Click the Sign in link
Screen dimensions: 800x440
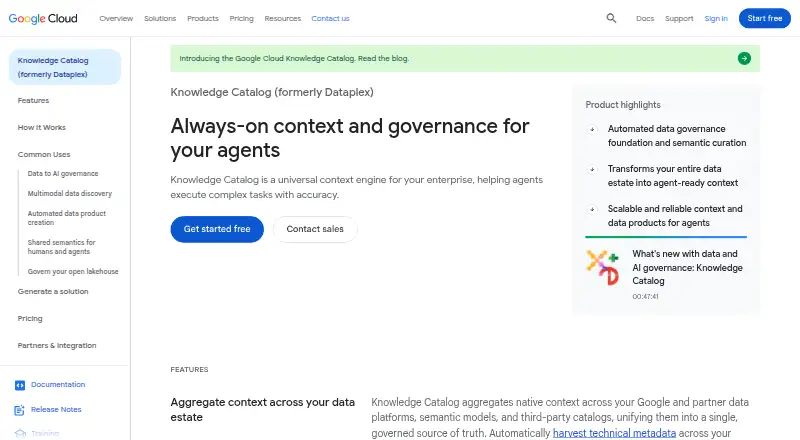click(x=716, y=18)
